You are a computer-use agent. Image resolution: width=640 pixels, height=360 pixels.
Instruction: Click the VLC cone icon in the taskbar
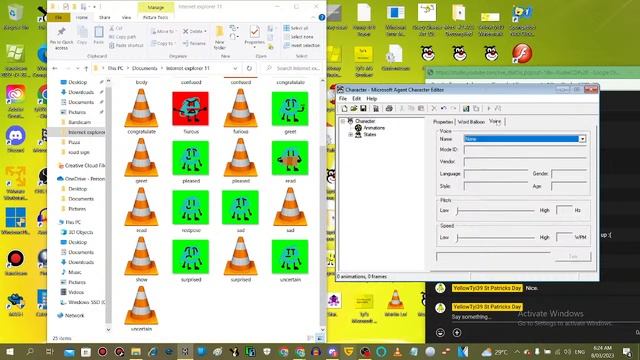pyautogui.click(x=397, y=351)
